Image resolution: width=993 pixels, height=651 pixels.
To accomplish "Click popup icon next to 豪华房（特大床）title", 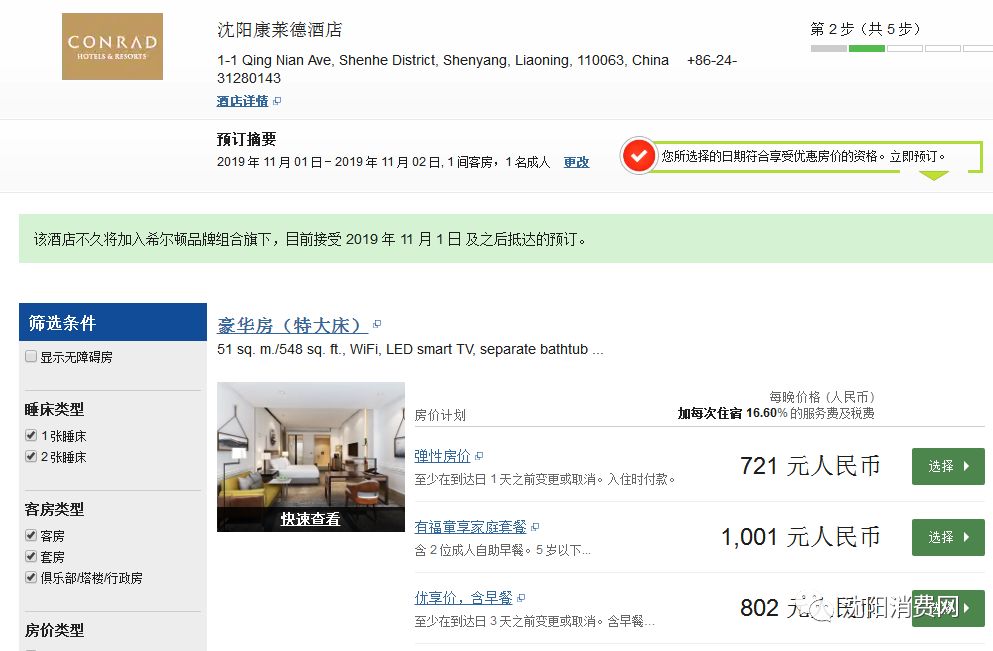I will [376, 326].
